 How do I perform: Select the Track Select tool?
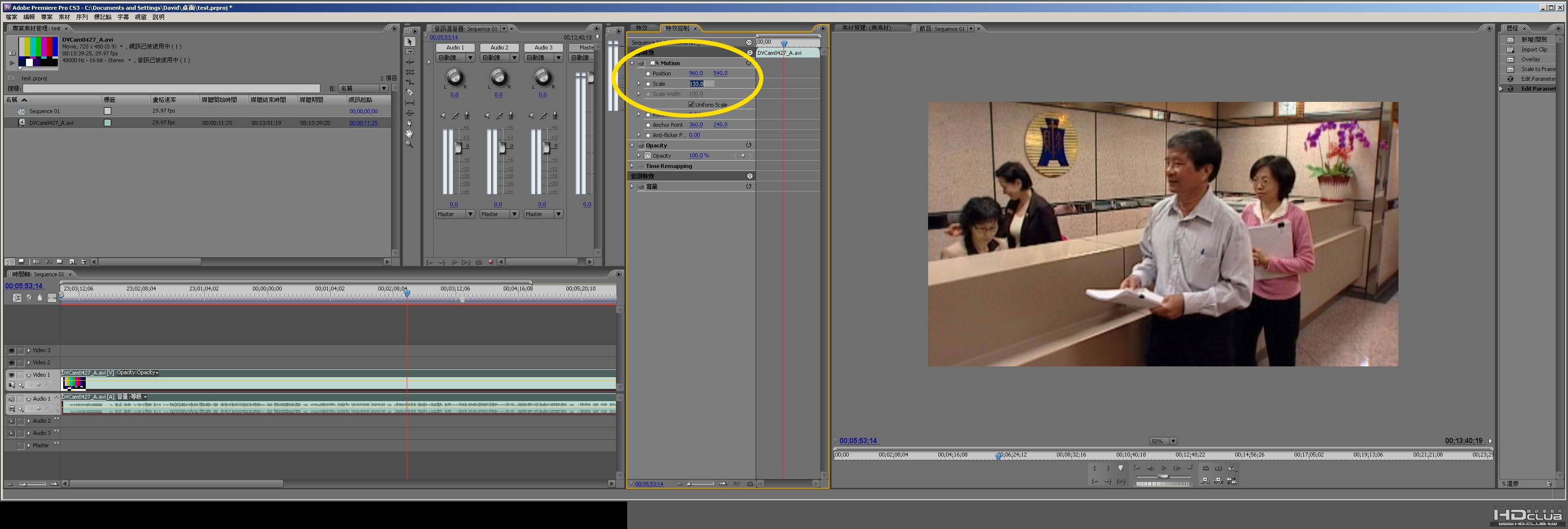[410, 52]
